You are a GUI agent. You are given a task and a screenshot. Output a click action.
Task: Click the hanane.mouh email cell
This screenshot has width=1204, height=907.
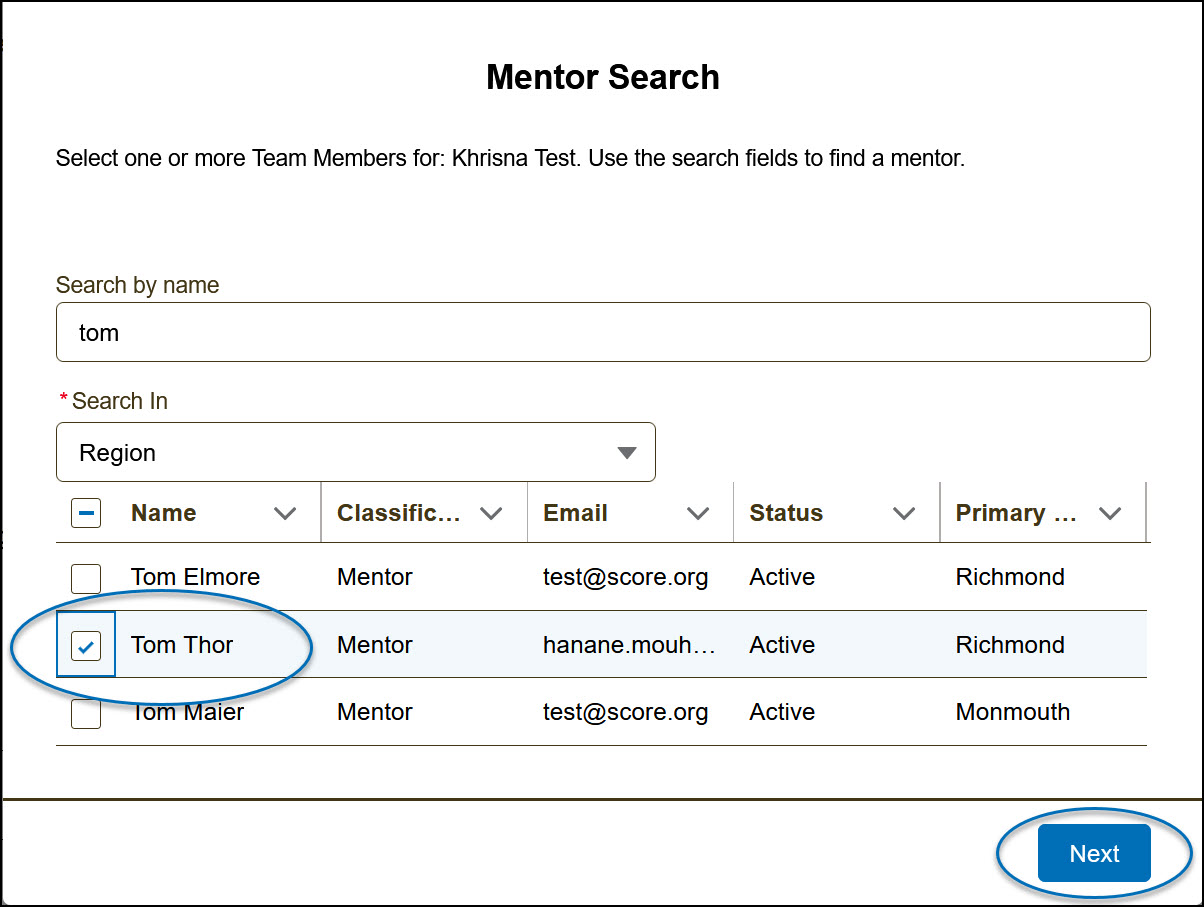tap(629, 646)
